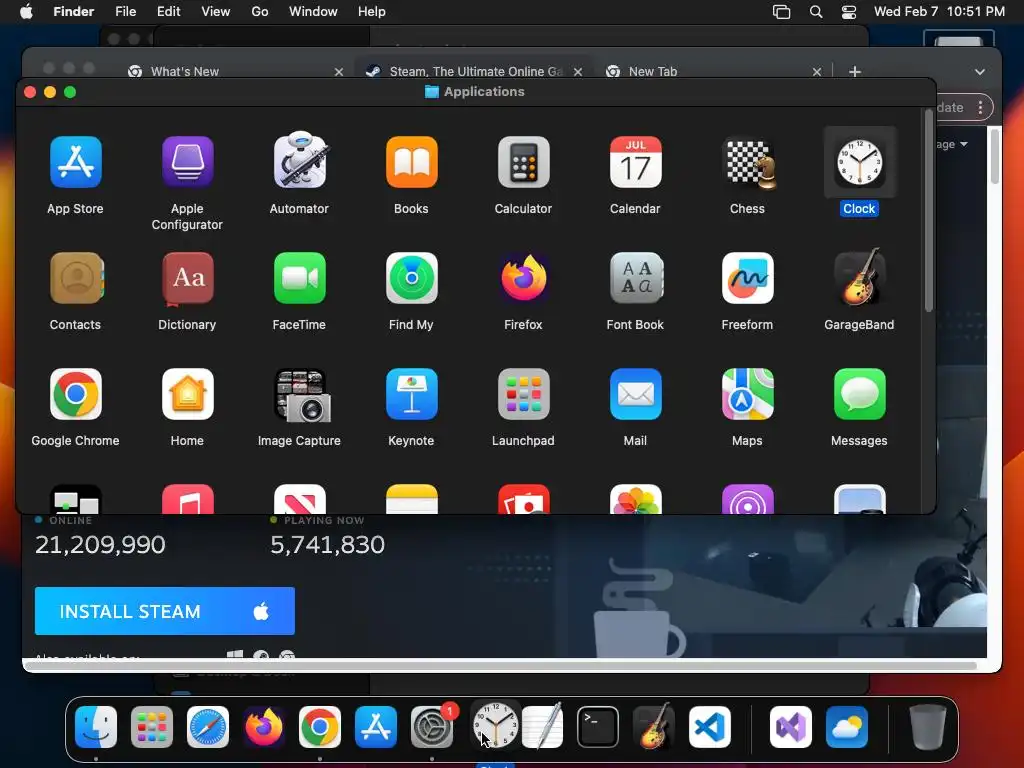Select the Freeform app icon
The height and width of the screenshot is (768, 1024).
pyautogui.click(x=748, y=278)
